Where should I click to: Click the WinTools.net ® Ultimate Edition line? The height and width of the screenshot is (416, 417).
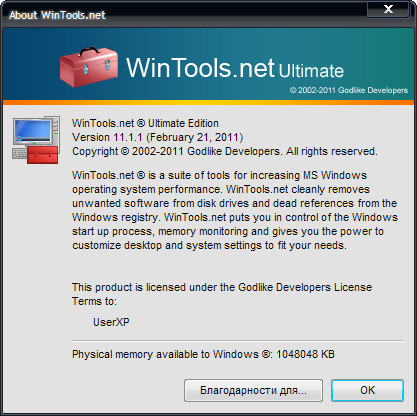[x=145, y=123]
